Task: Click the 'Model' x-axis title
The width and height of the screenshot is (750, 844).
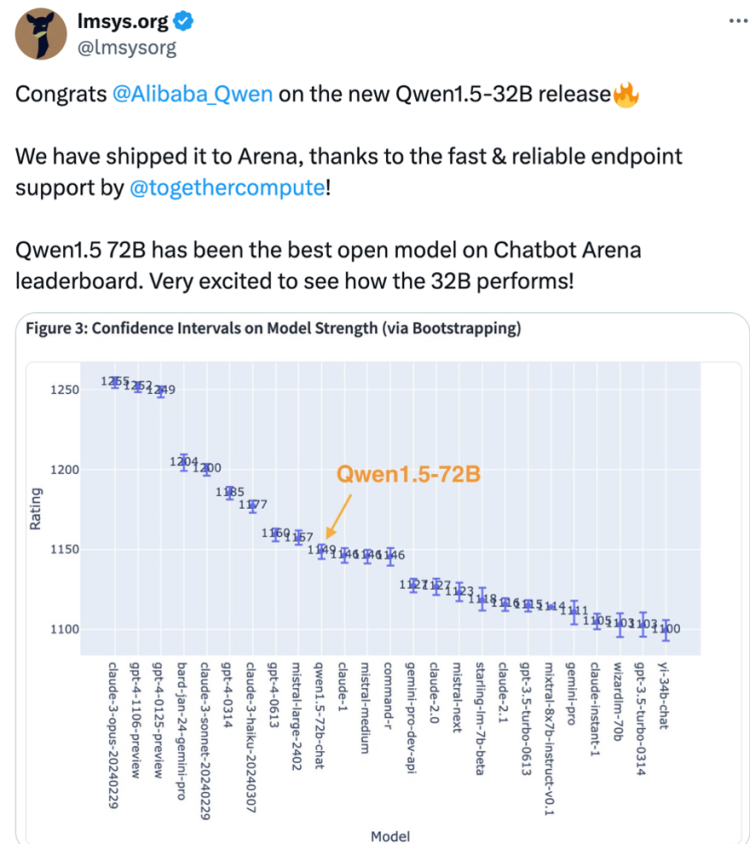Action: pos(390,836)
